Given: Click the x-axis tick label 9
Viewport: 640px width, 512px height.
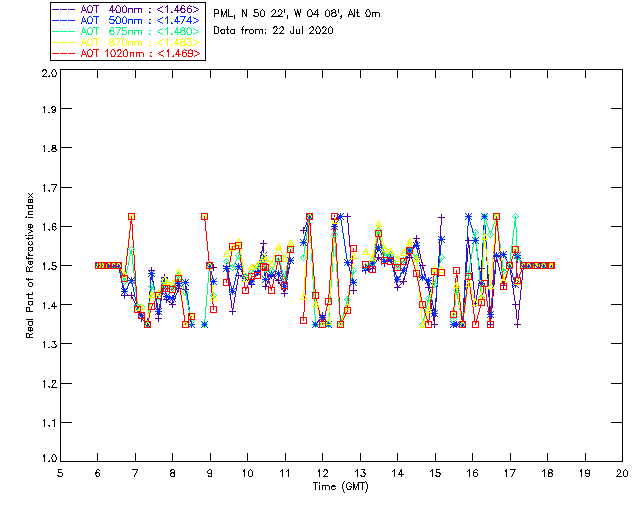Looking at the screenshot, I should click(x=210, y=473).
